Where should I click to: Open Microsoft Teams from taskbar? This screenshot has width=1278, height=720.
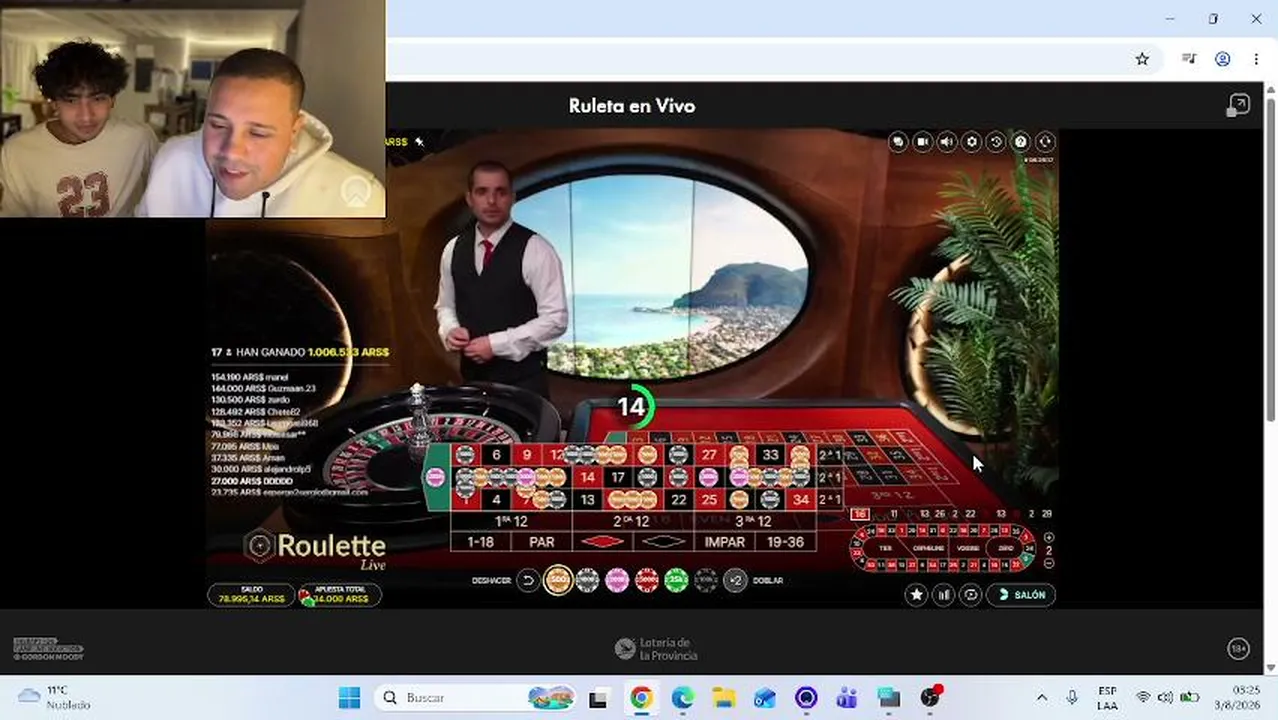pos(847,697)
